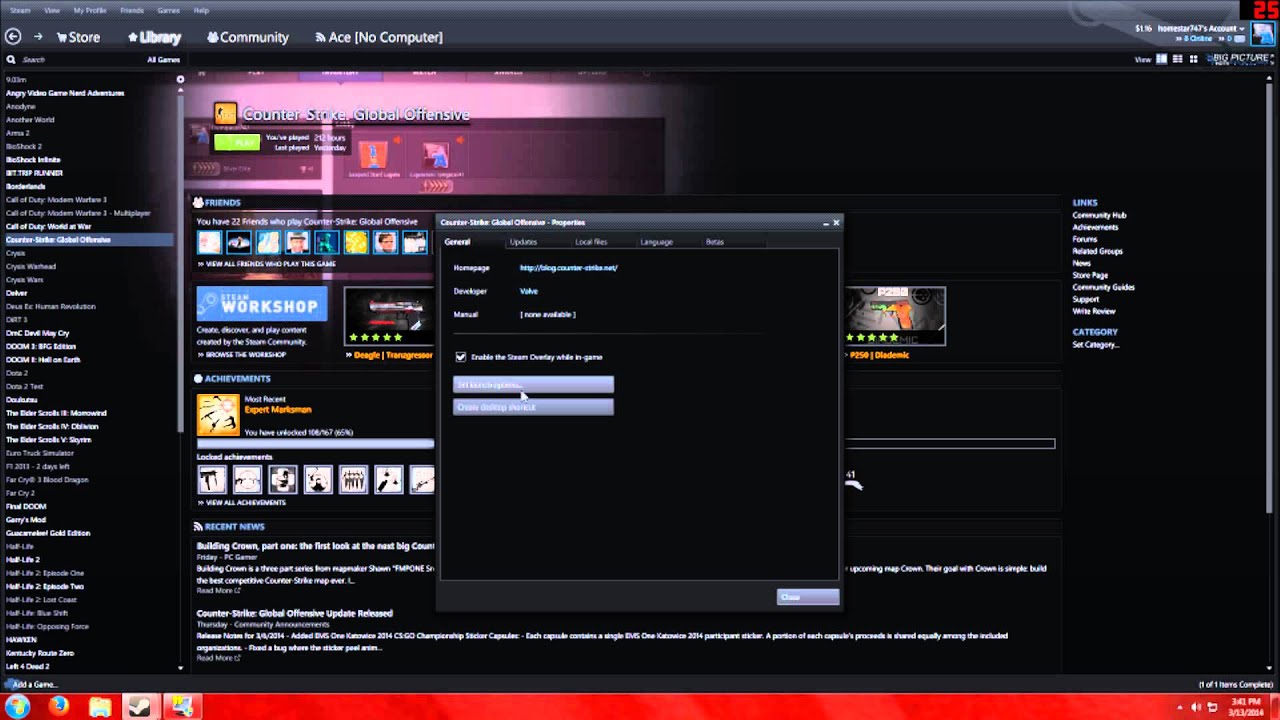
Task: Go to the Community section
Action: tap(248, 37)
